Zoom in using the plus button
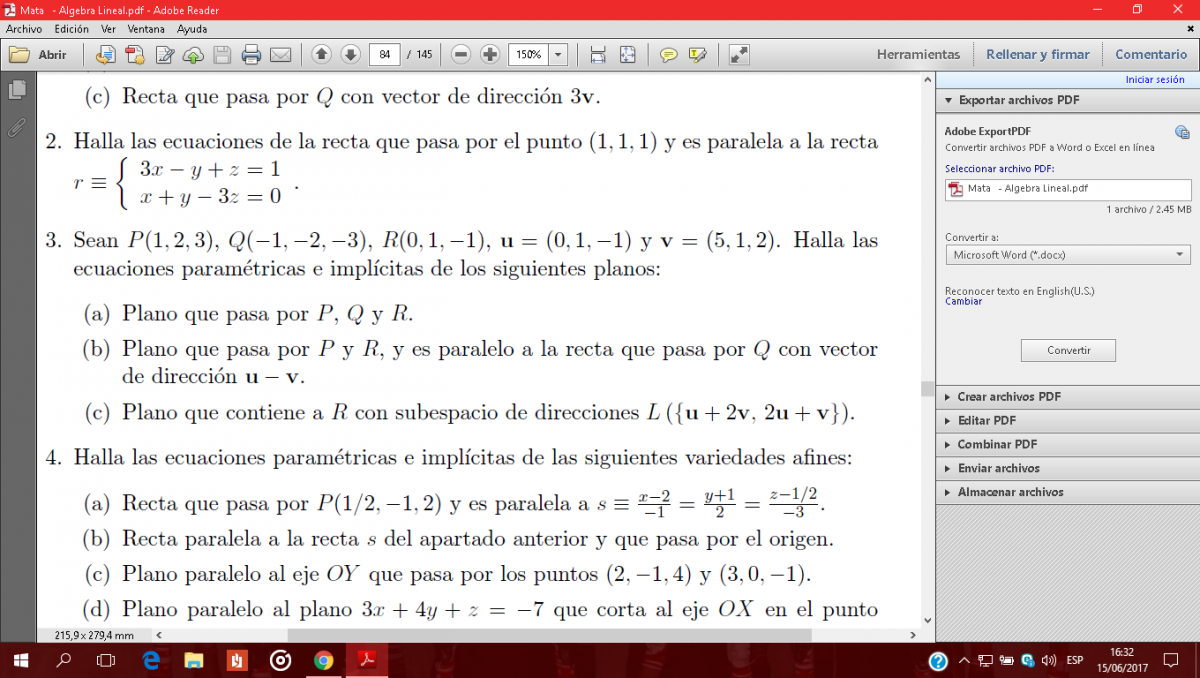The height and width of the screenshot is (678, 1200). [x=490, y=55]
